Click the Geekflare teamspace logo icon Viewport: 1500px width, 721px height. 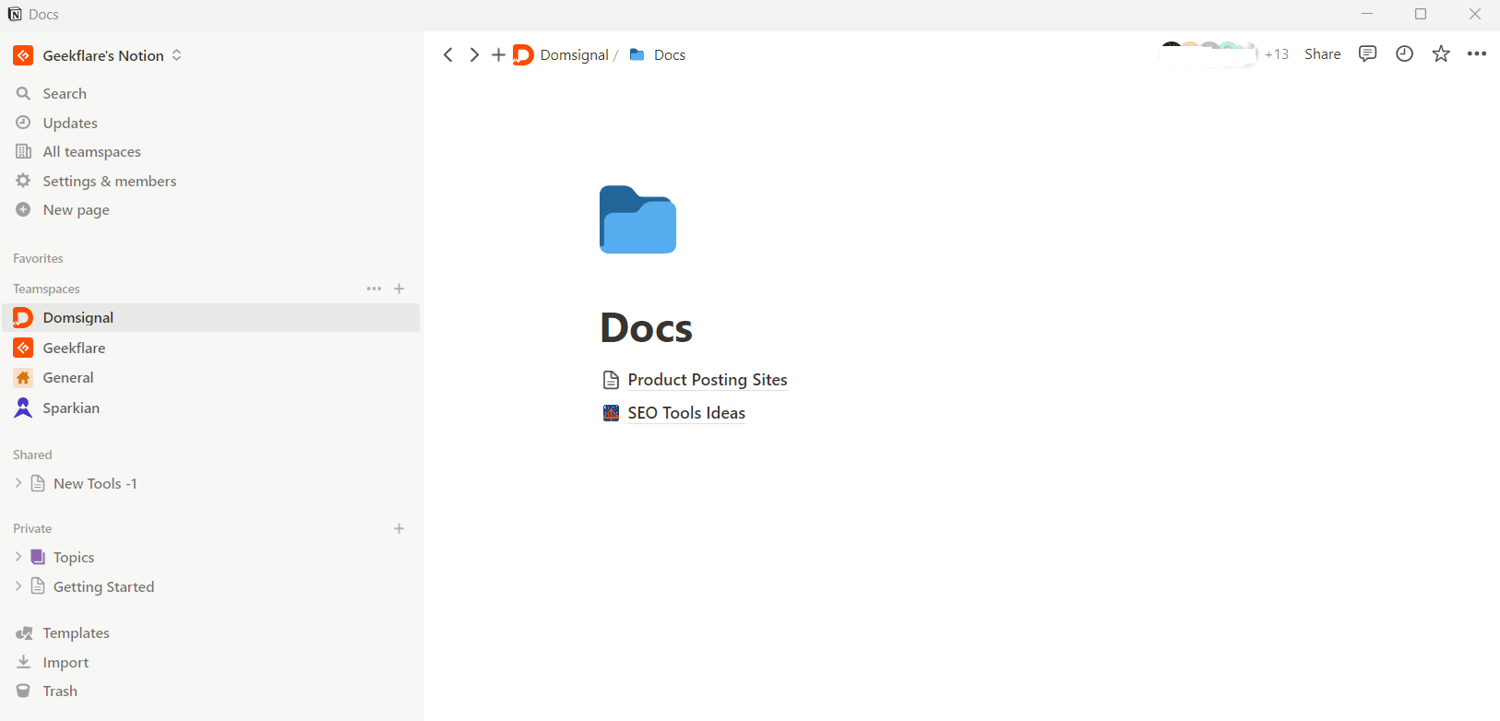23,348
